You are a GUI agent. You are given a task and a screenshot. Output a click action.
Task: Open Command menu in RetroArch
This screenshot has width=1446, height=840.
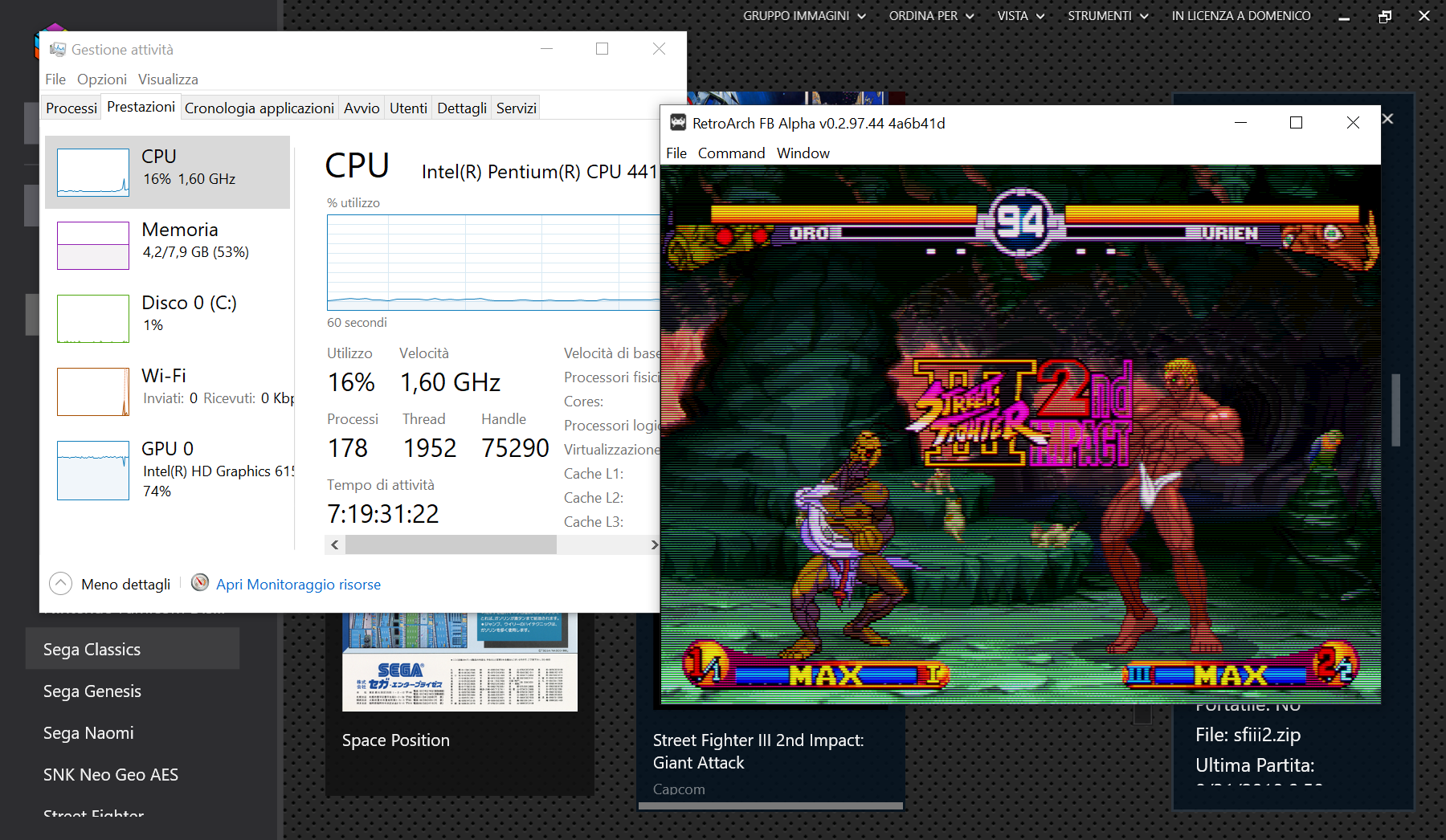[731, 153]
